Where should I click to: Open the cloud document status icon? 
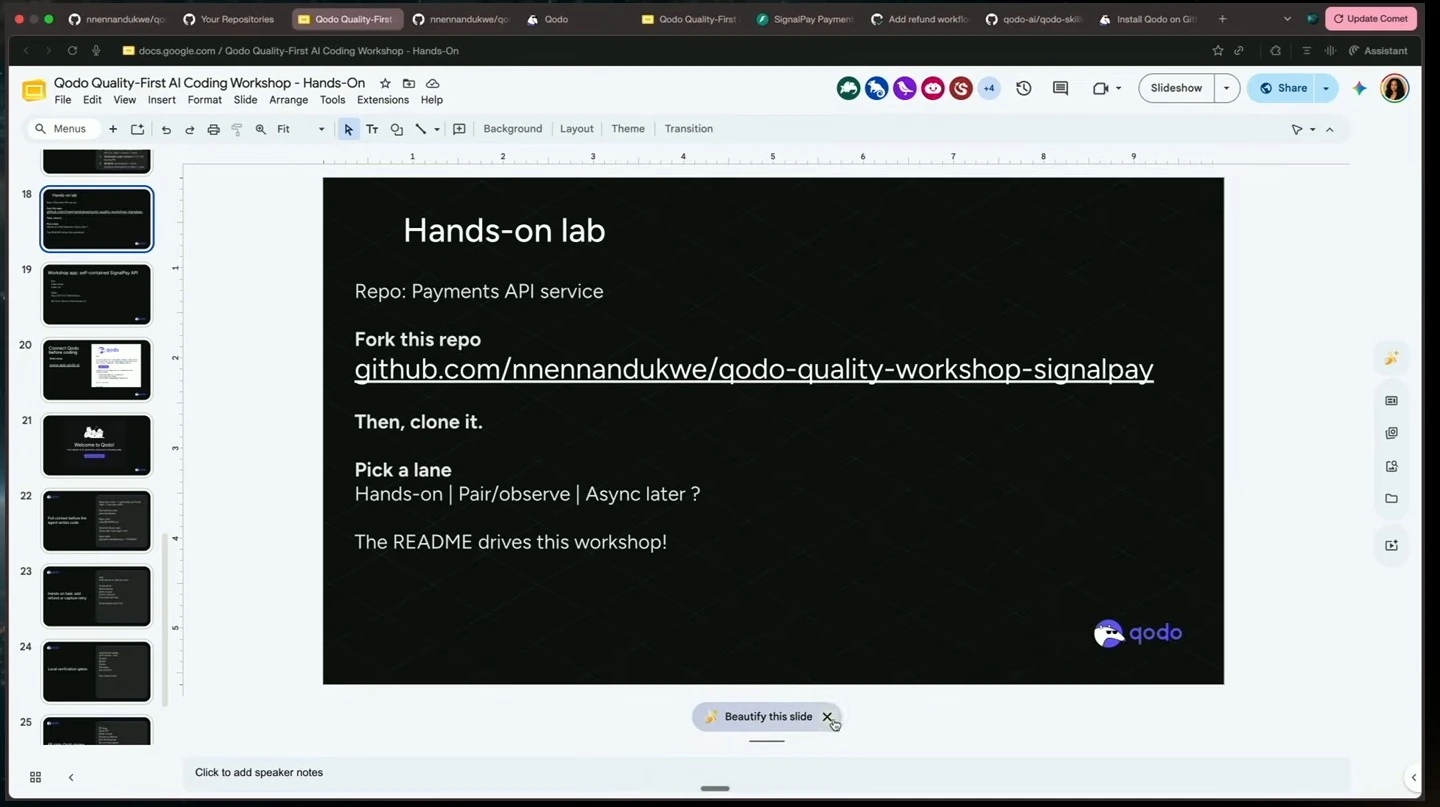coord(433,83)
